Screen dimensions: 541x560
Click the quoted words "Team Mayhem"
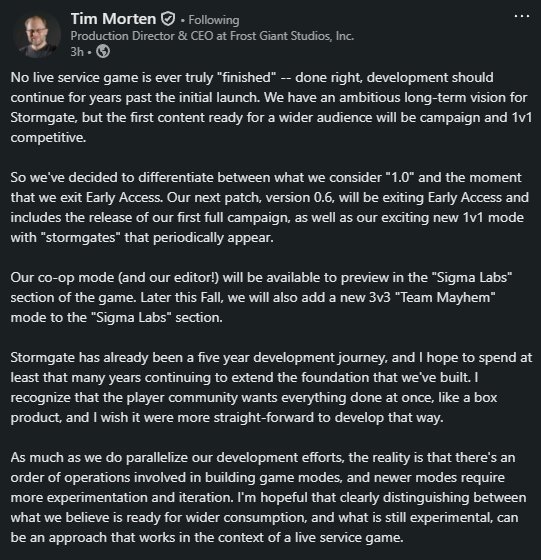(x=446, y=298)
